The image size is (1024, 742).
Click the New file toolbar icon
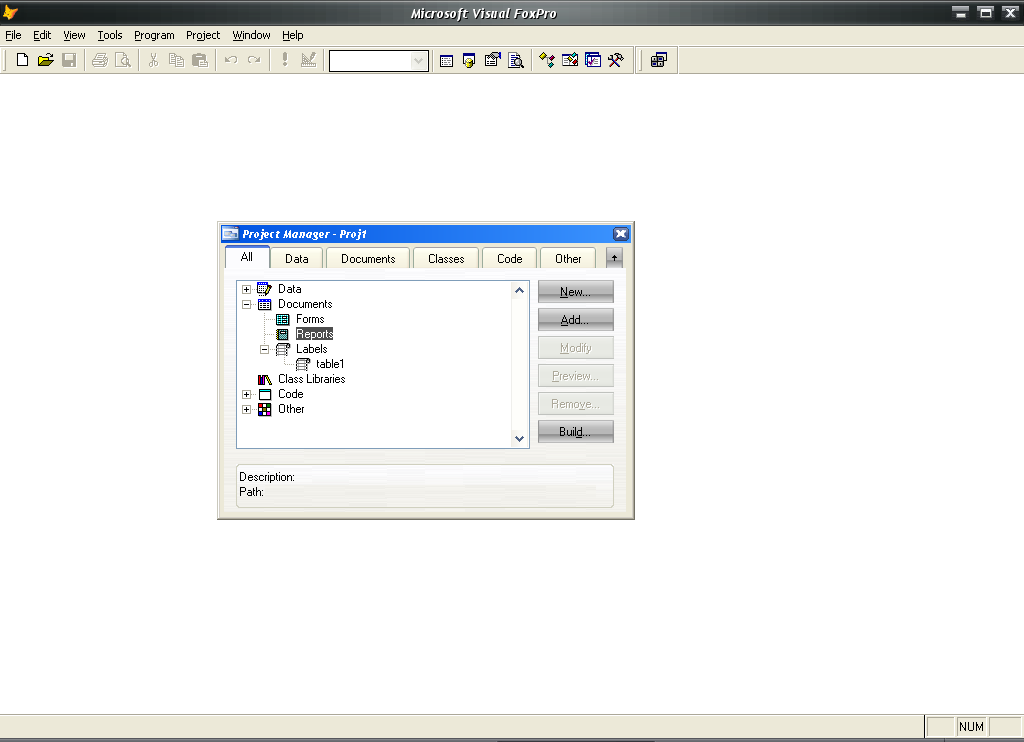coord(22,60)
